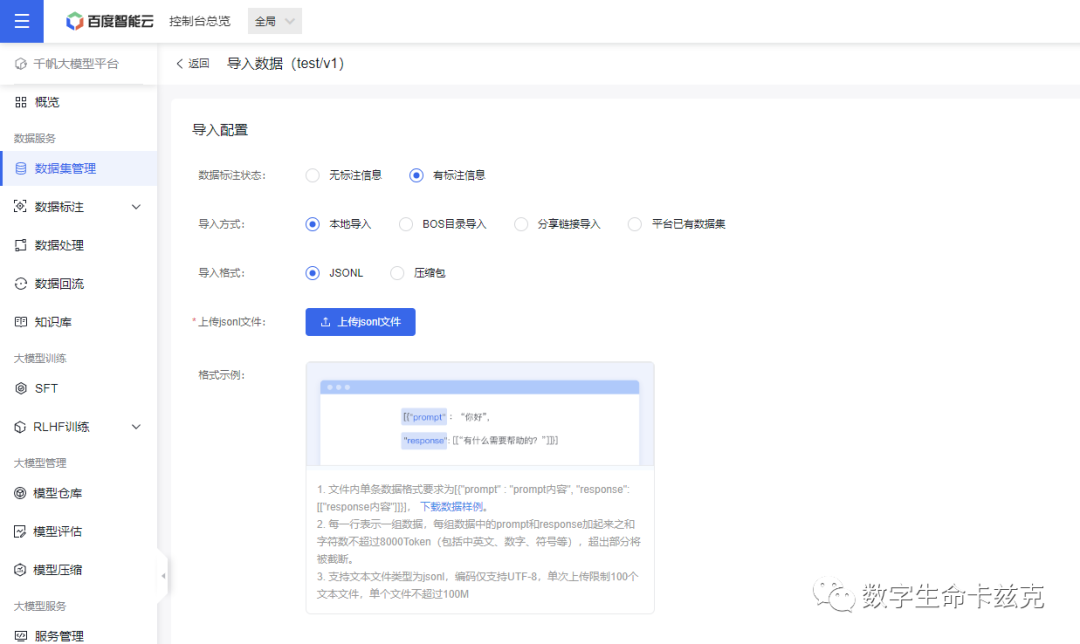Open 数据处理 menu item
This screenshot has width=1080, height=644.
click(79, 245)
